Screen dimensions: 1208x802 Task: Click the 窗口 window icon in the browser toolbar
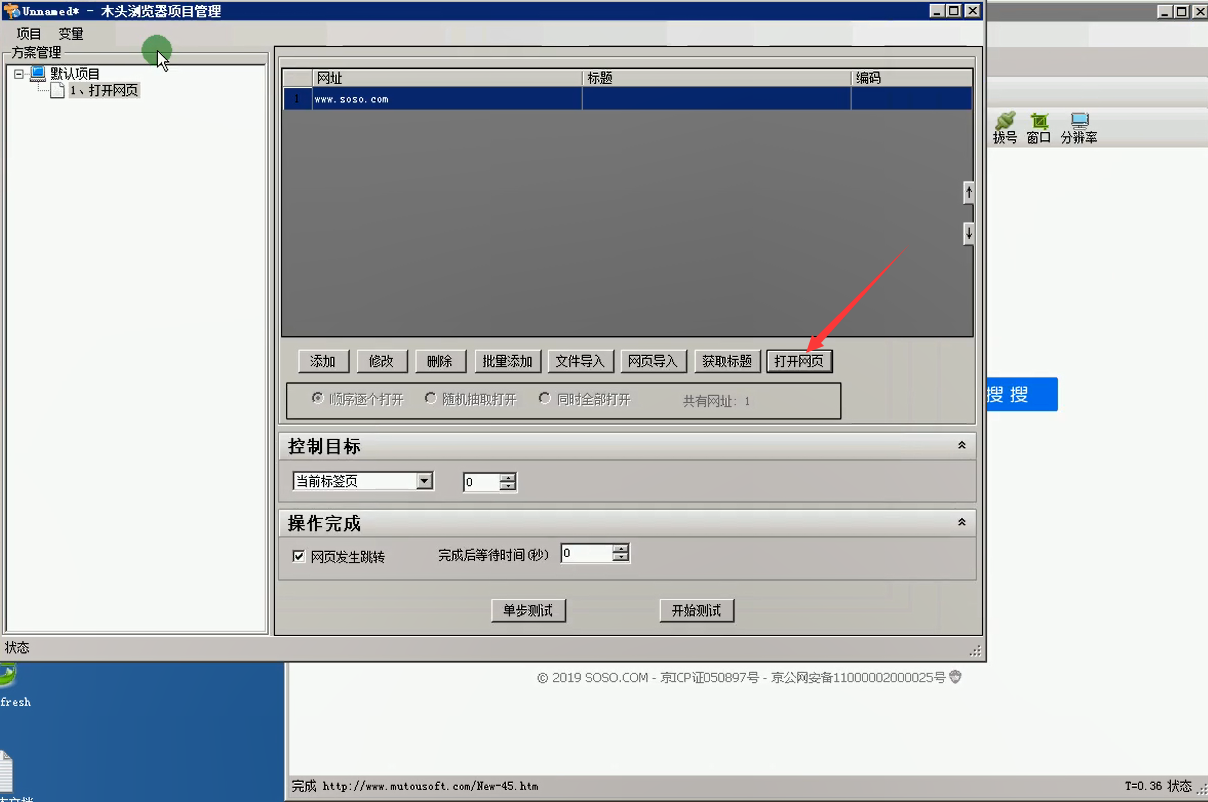[1039, 121]
